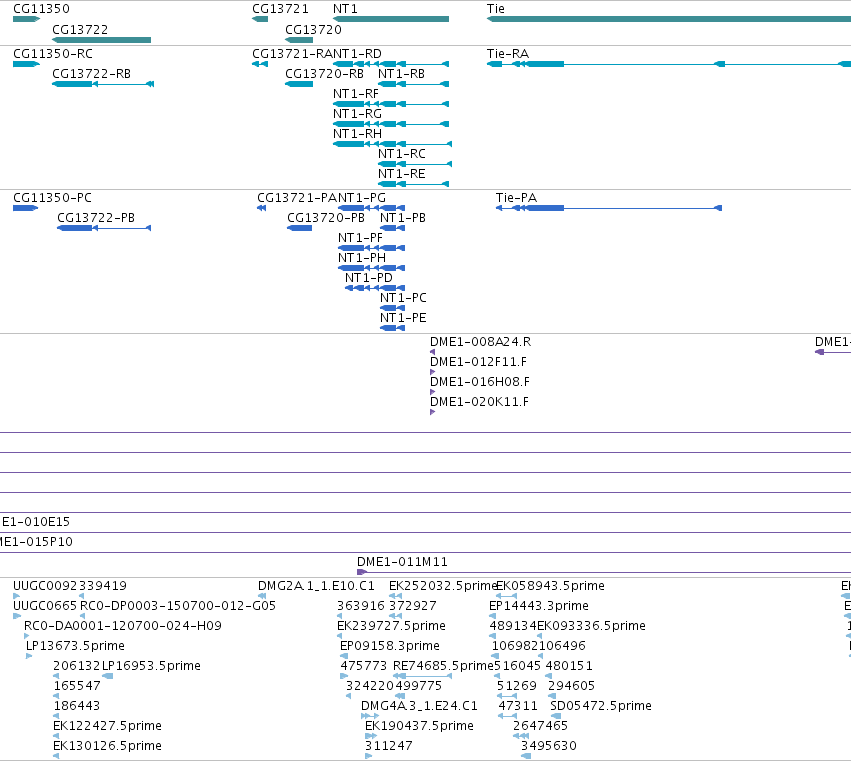The width and height of the screenshot is (851, 761).
Task: Click the Tie-PA protein glyph
Action: pyautogui.click(x=609, y=208)
